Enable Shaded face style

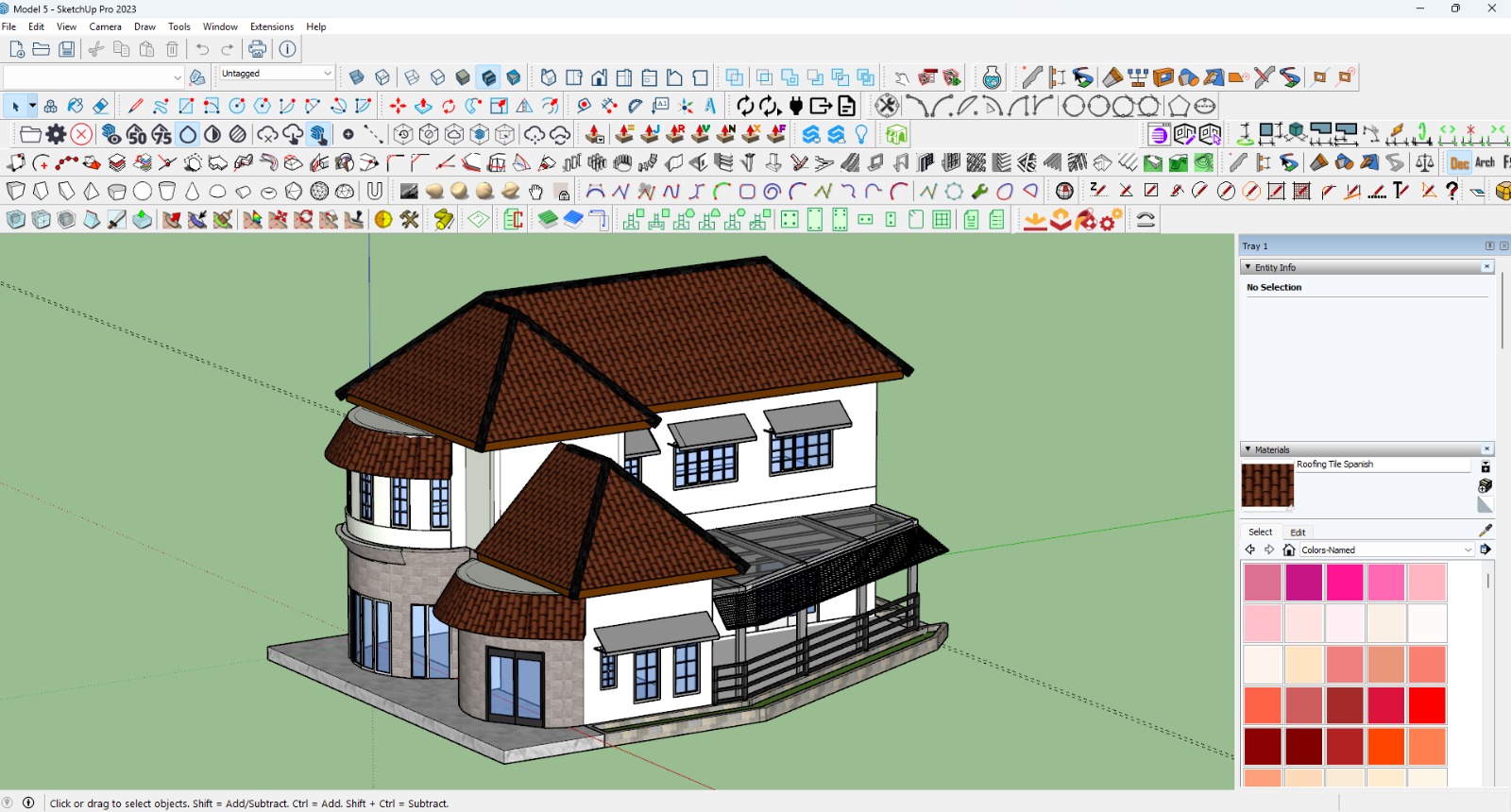point(463,77)
